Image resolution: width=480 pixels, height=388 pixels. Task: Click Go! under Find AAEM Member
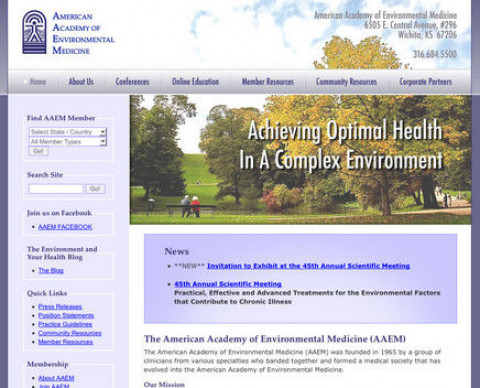(x=39, y=151)
